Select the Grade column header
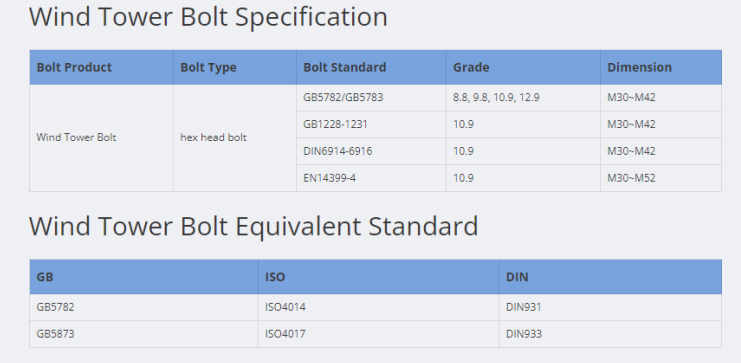The image size is (741, 363). pos(523,67)
